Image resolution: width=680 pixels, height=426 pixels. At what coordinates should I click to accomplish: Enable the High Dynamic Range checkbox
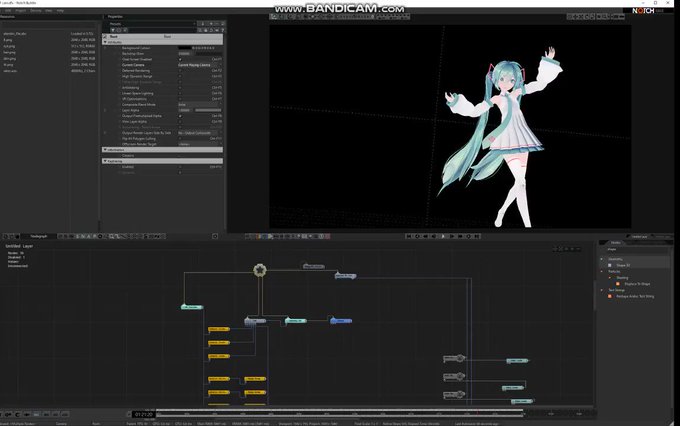click(x=180, y=76)
